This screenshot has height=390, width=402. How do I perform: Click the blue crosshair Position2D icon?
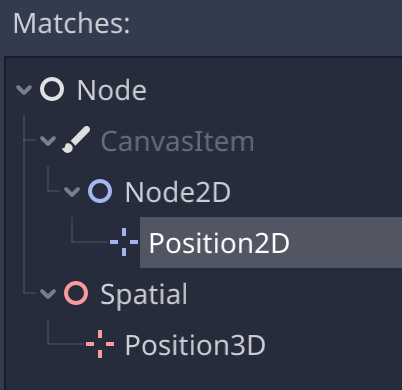[124, 242]
